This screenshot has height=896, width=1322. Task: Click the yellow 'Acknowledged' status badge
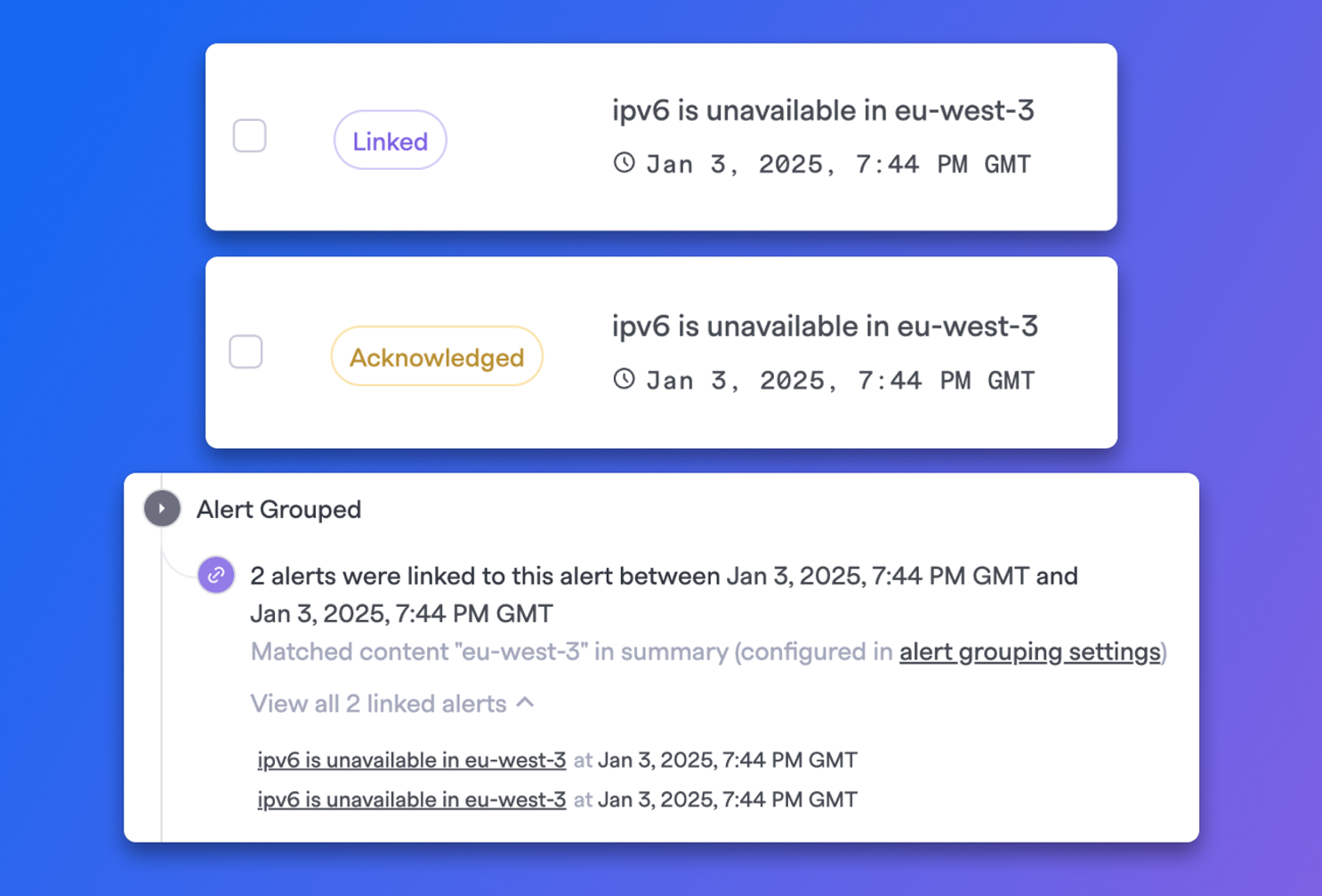(437, 357)
